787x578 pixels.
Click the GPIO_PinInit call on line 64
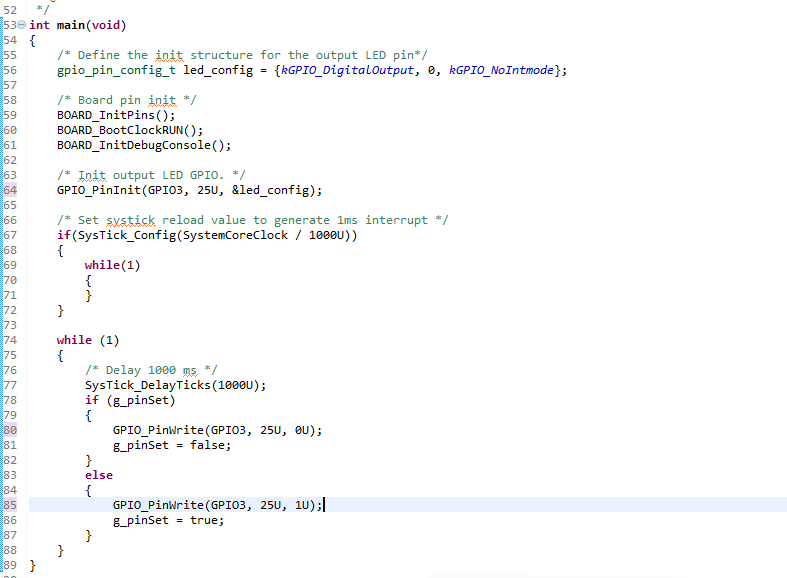point(189,191)
